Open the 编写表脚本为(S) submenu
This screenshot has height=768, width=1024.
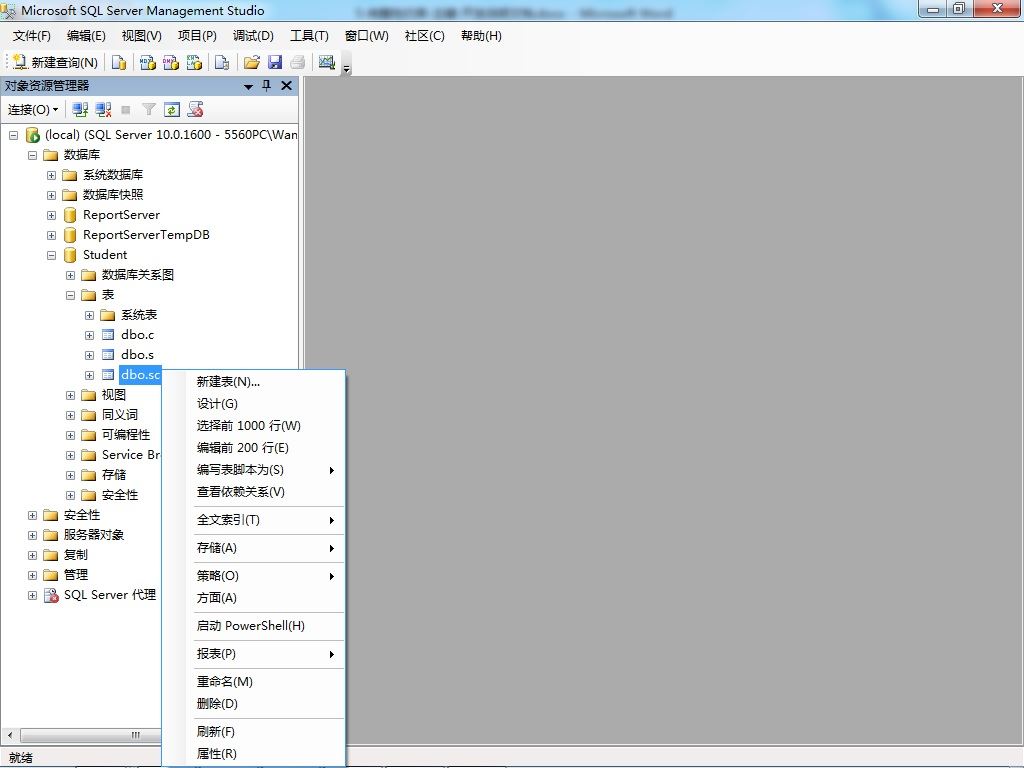pyautogui.click(x=253, y=470)
